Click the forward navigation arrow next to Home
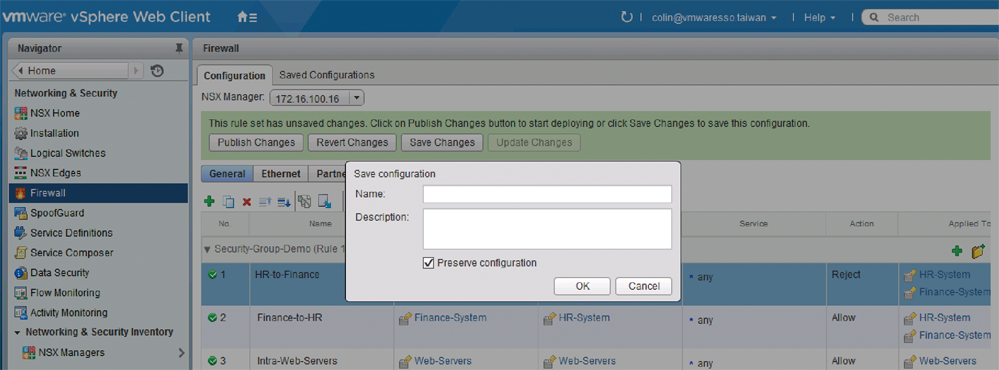The image size is (999, 370). coord(137,71)
